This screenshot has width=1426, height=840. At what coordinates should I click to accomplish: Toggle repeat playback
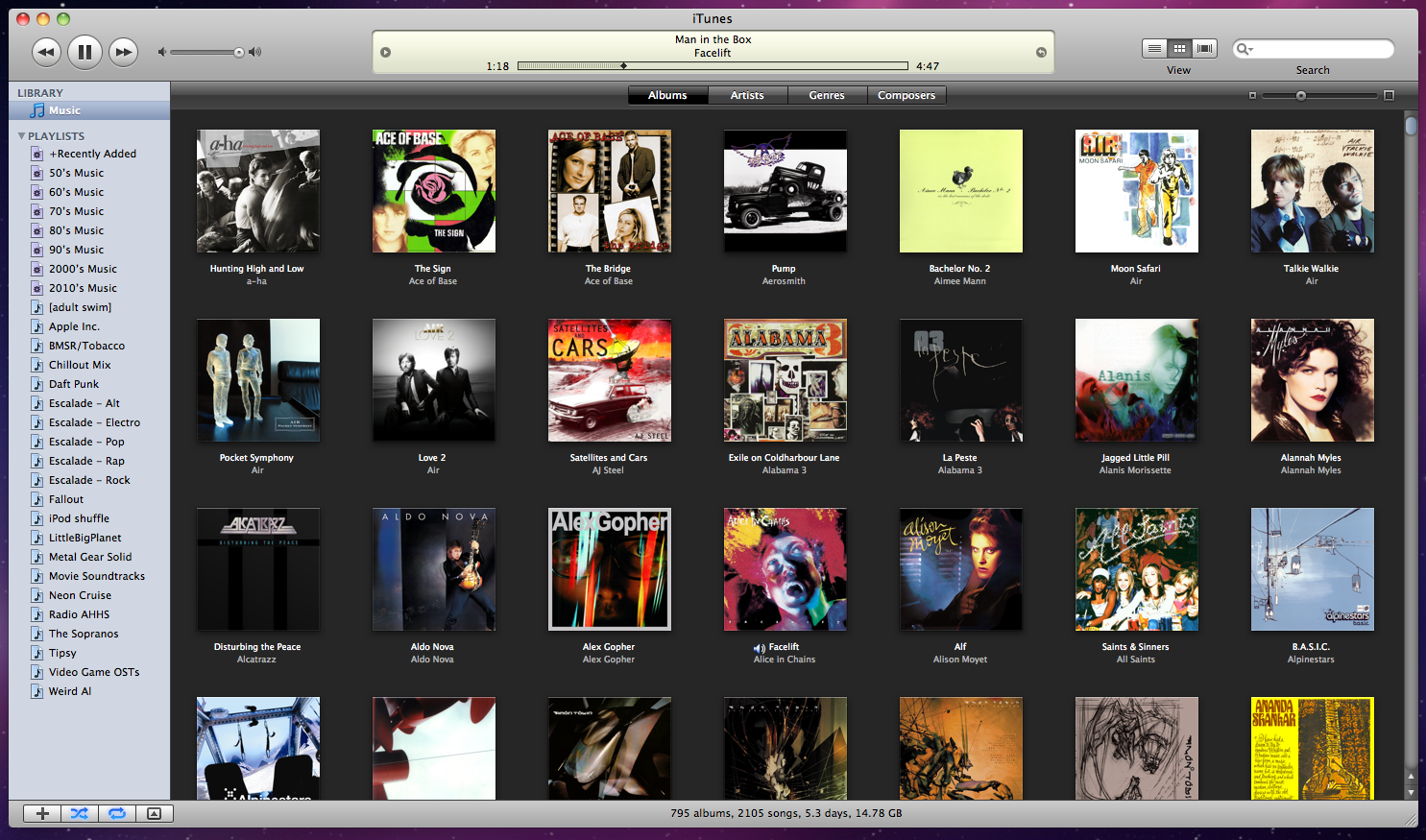tap(116, 813)
